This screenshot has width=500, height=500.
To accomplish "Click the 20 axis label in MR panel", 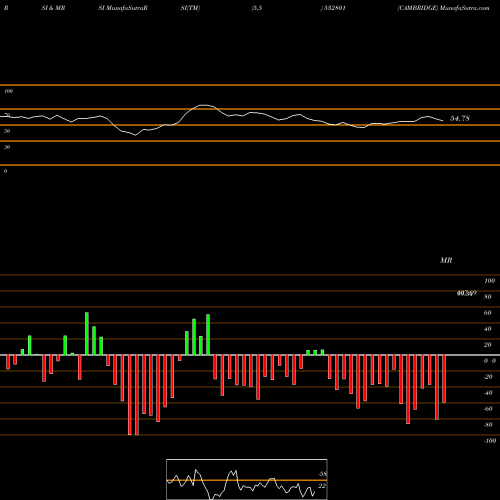I will point(487,345).
